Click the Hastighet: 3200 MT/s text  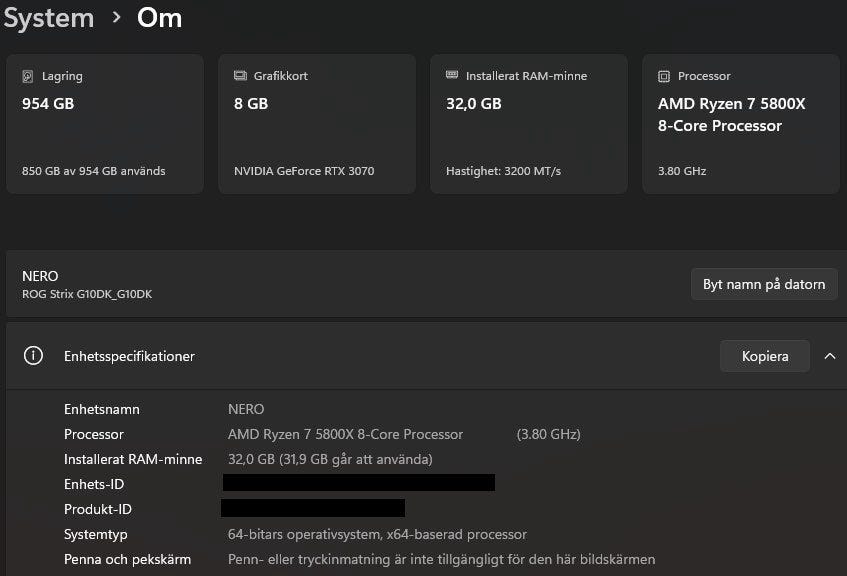pos(503,171)
